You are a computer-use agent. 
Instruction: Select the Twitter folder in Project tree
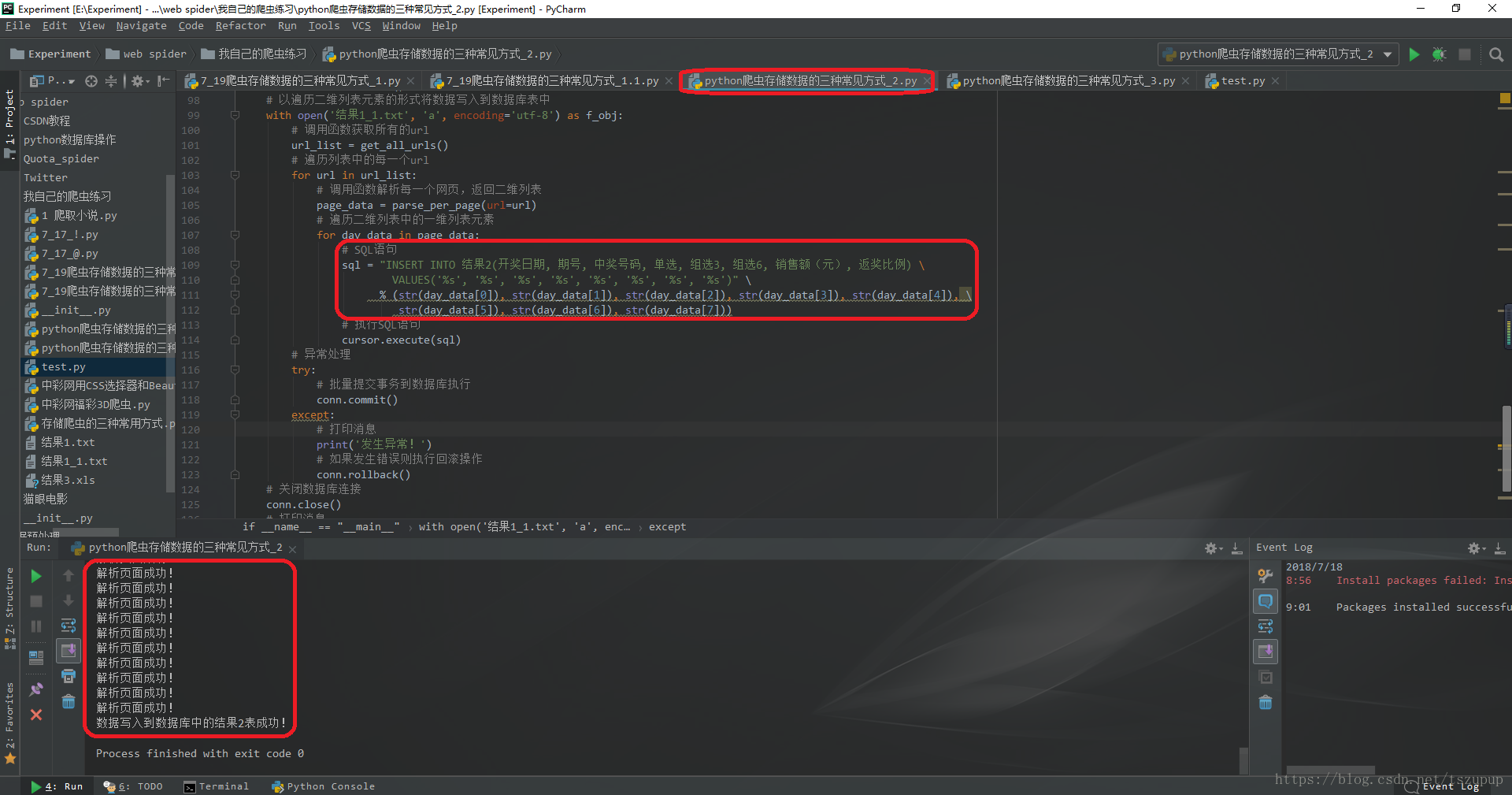pos(46,178)
